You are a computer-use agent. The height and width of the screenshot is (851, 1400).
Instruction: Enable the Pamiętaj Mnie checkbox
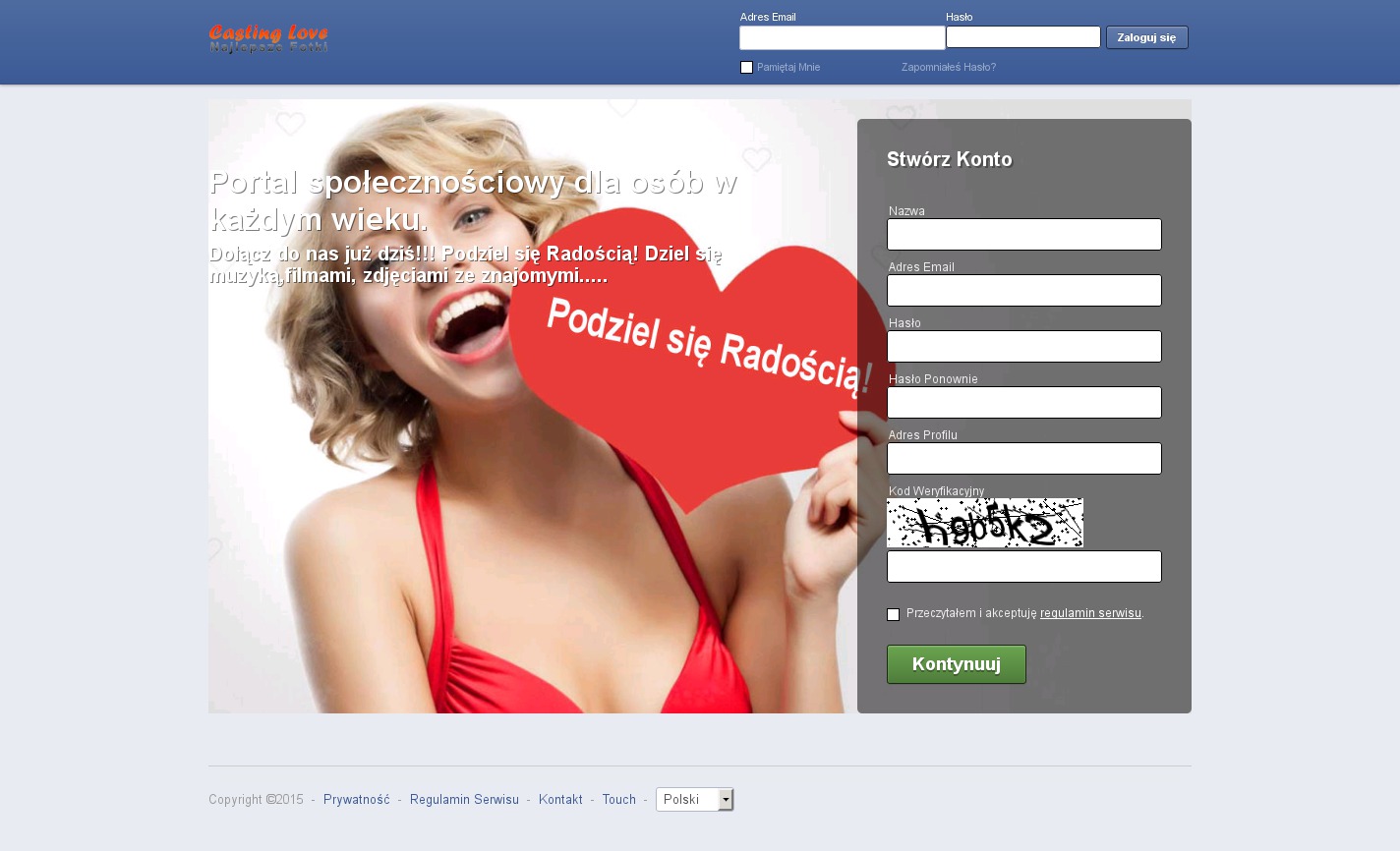746,68
